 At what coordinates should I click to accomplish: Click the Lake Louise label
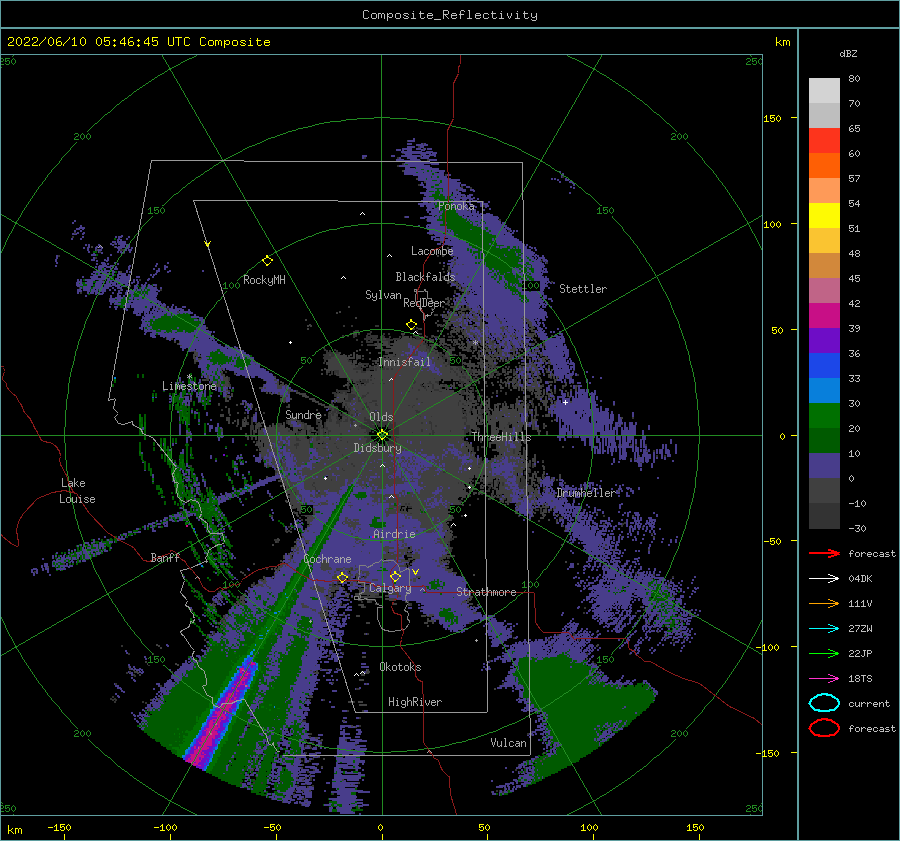click(x=78, y=491)
